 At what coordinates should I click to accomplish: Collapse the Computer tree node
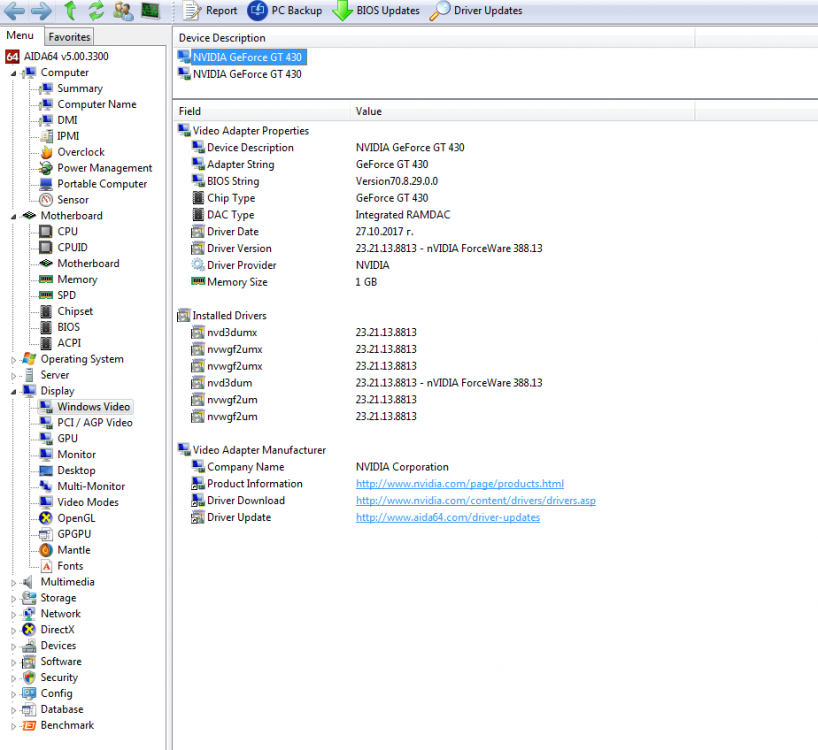pos(14,73)
